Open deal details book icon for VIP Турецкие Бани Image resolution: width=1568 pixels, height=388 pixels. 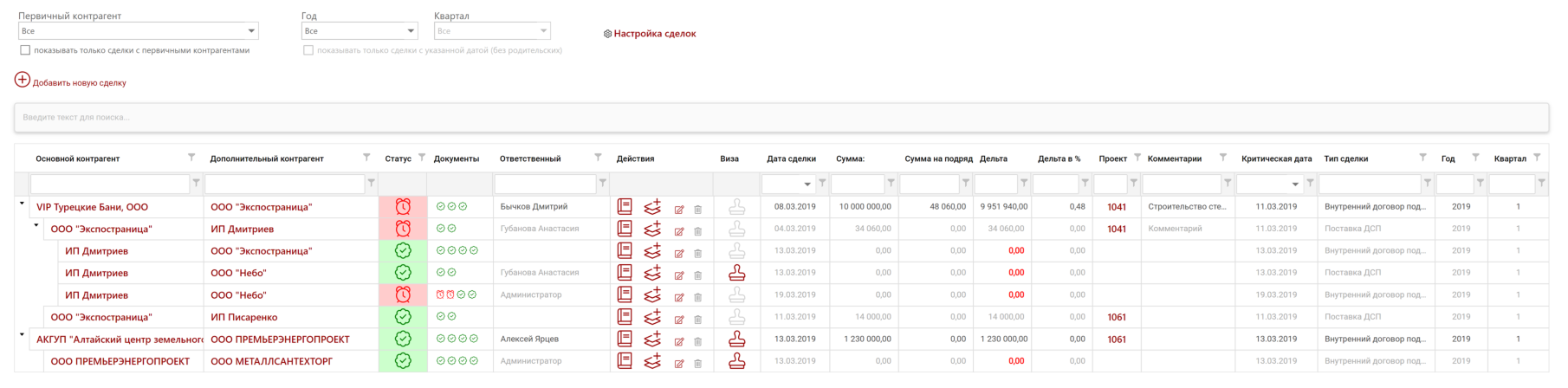[x=624, y=207]
